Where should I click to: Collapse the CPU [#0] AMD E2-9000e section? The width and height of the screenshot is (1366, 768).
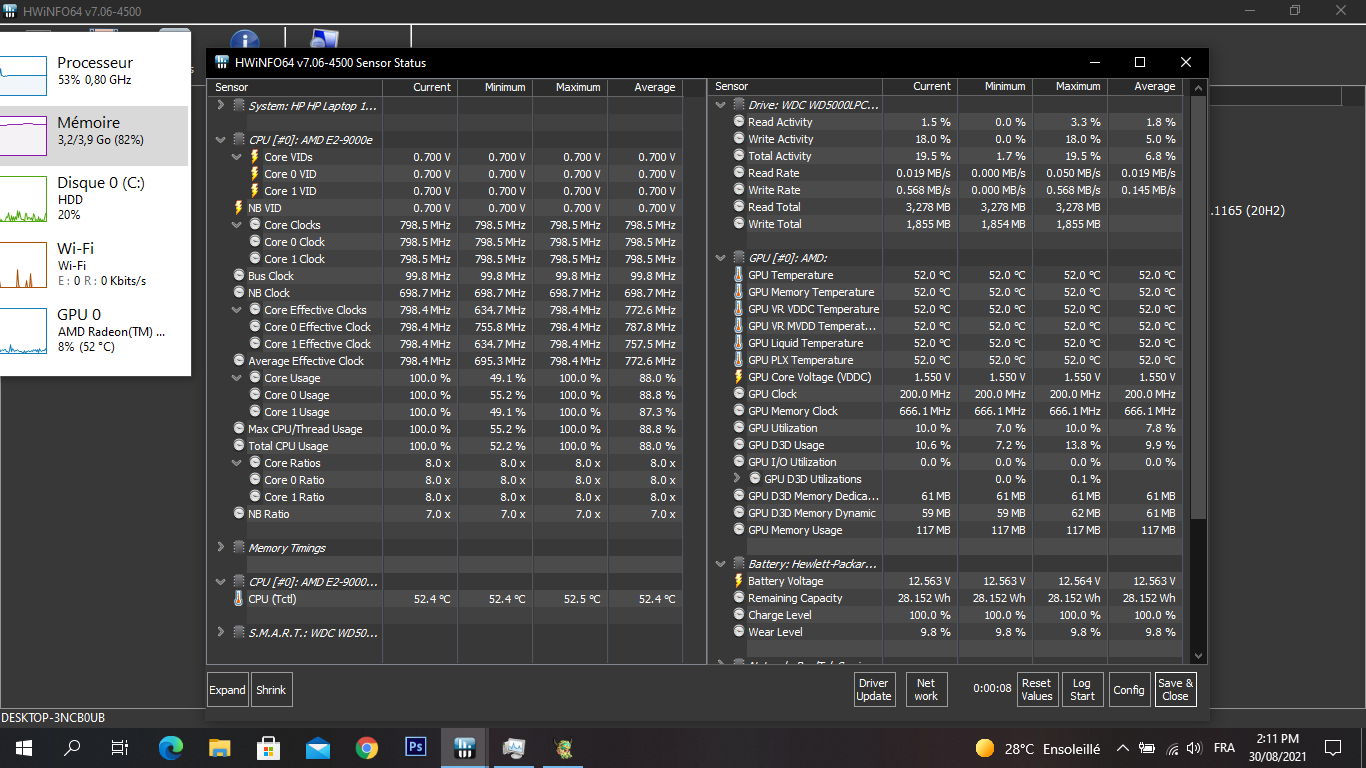point(222,139)
